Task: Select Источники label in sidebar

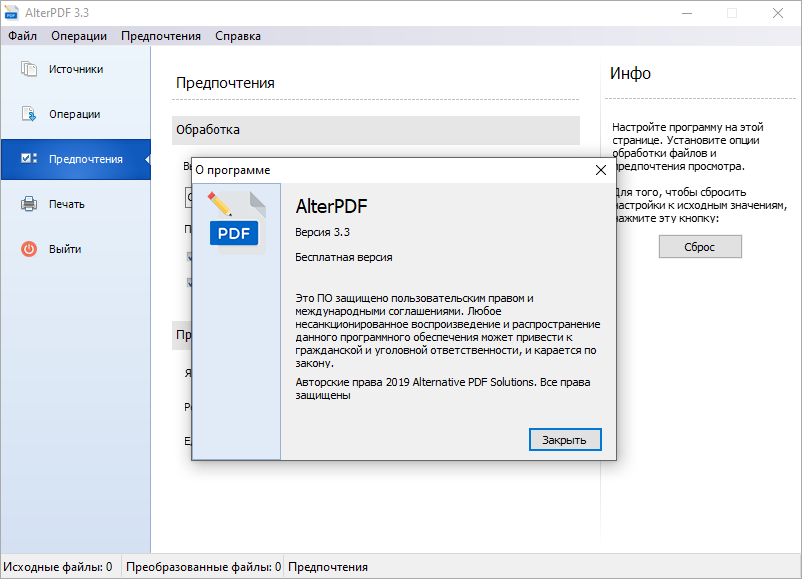Action: tap(76, 70)
